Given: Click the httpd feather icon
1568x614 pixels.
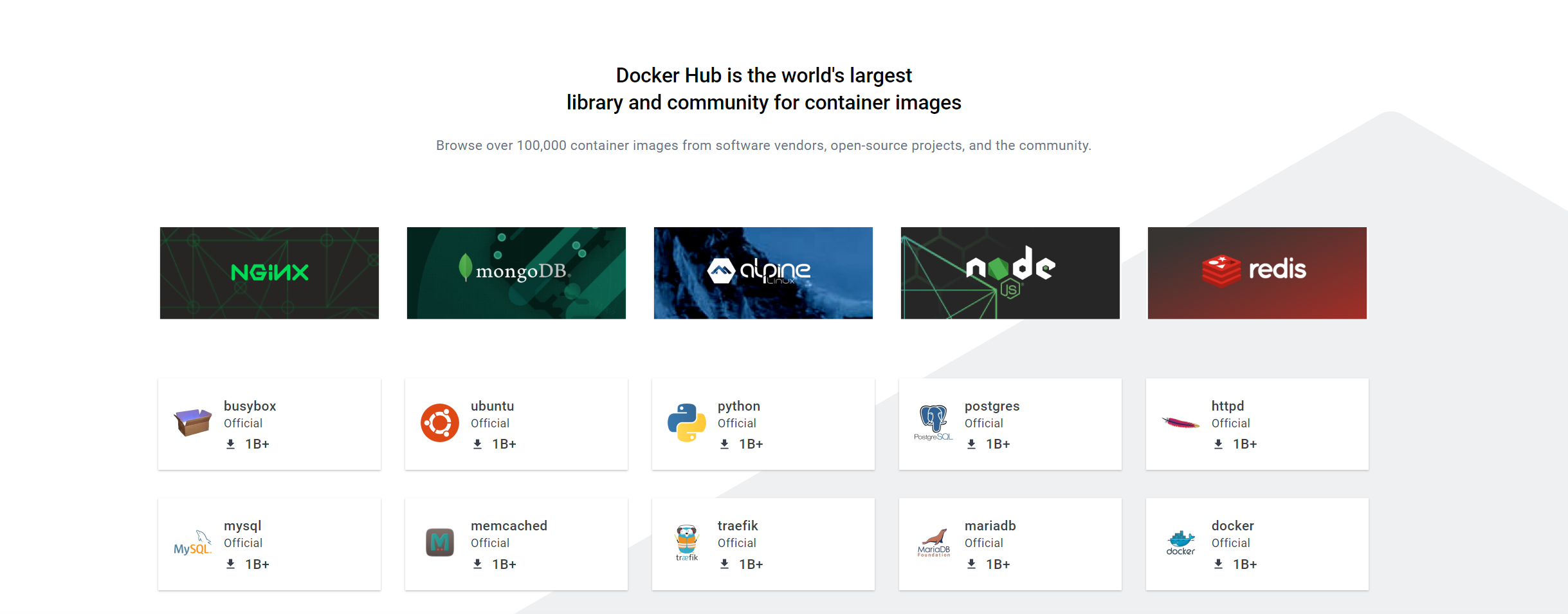Looking at the screenshot, I should point(1180,423).
